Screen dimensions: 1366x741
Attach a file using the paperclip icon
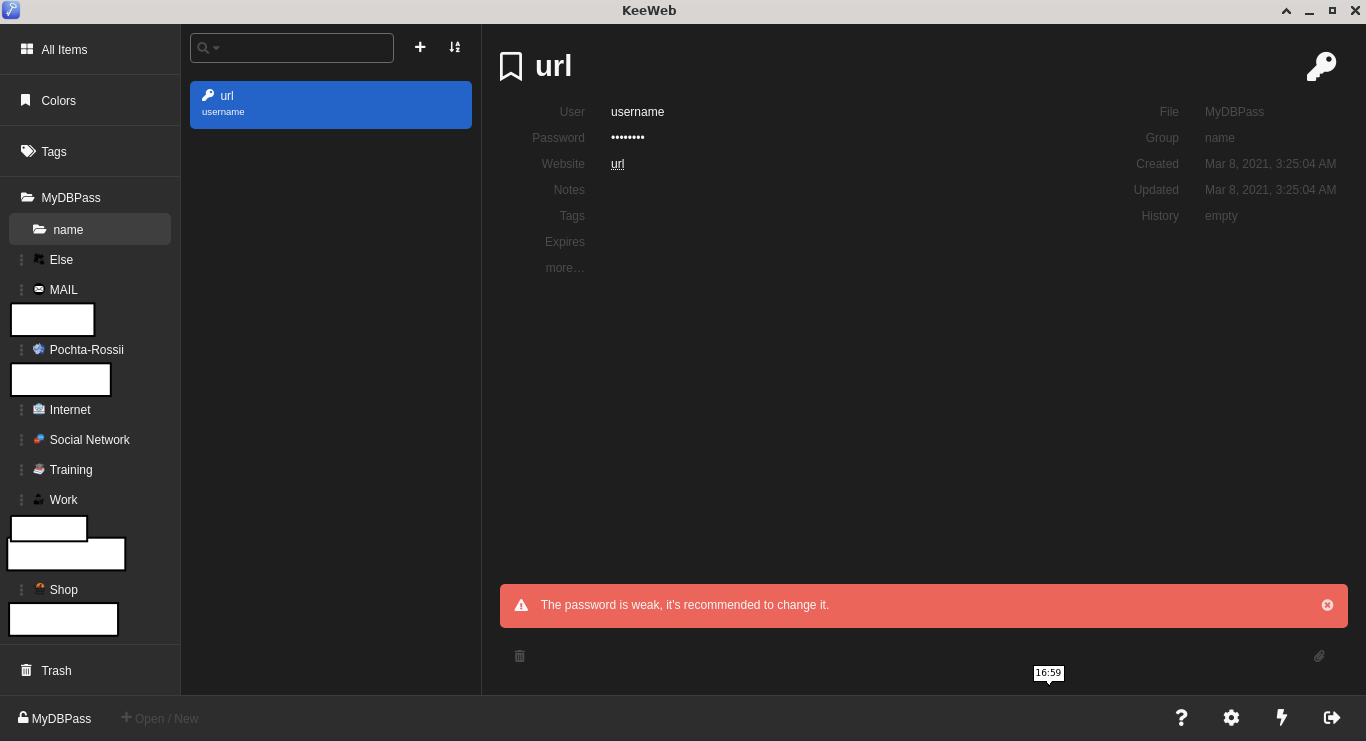(1319, 656)
